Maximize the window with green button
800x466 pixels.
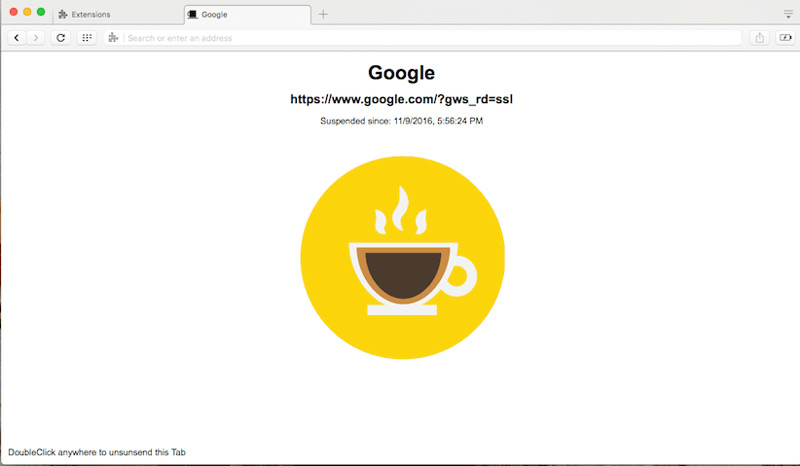[x=41, y=12]
